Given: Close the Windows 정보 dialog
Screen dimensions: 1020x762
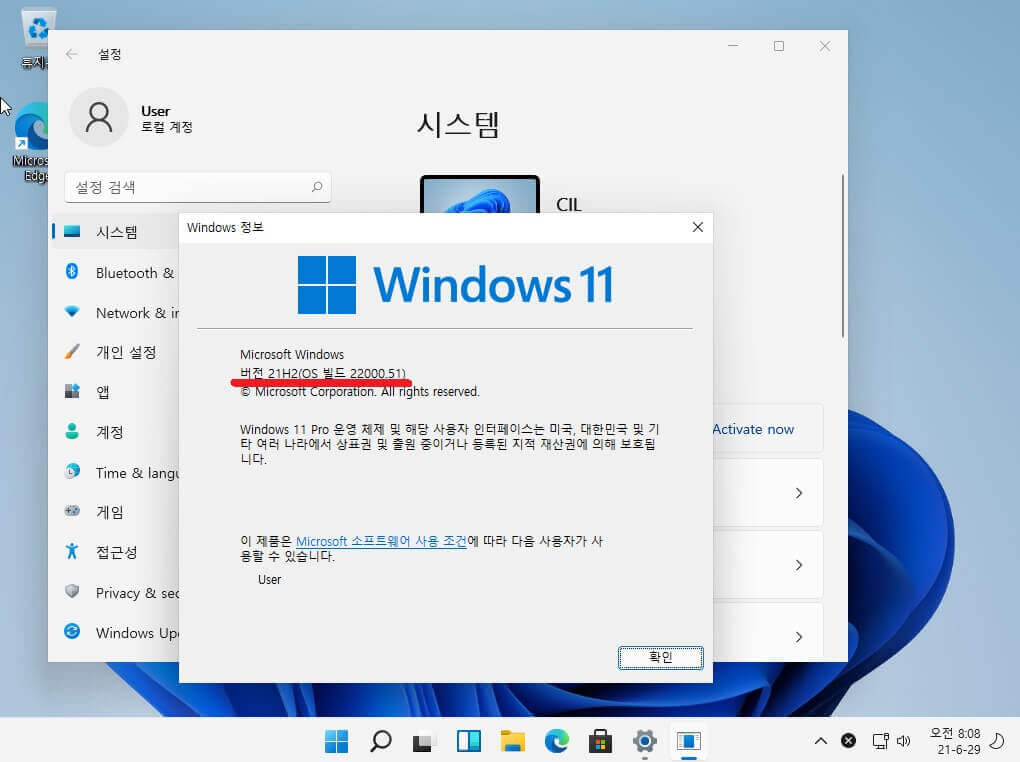Looking at the screenshot, I should 697,227.
